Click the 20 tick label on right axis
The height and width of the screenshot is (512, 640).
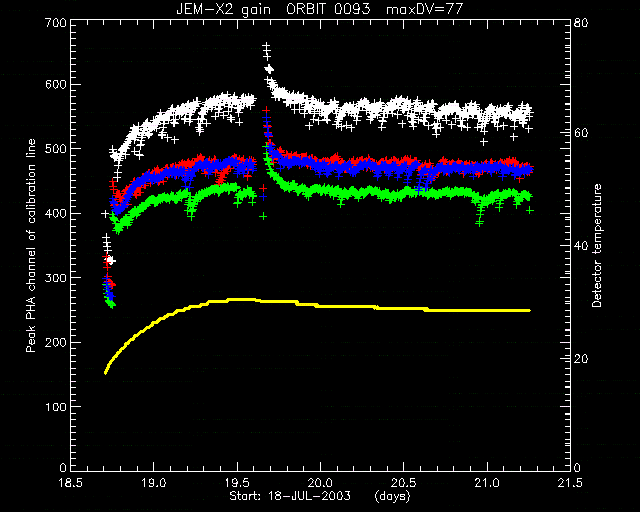coord(581,359)
